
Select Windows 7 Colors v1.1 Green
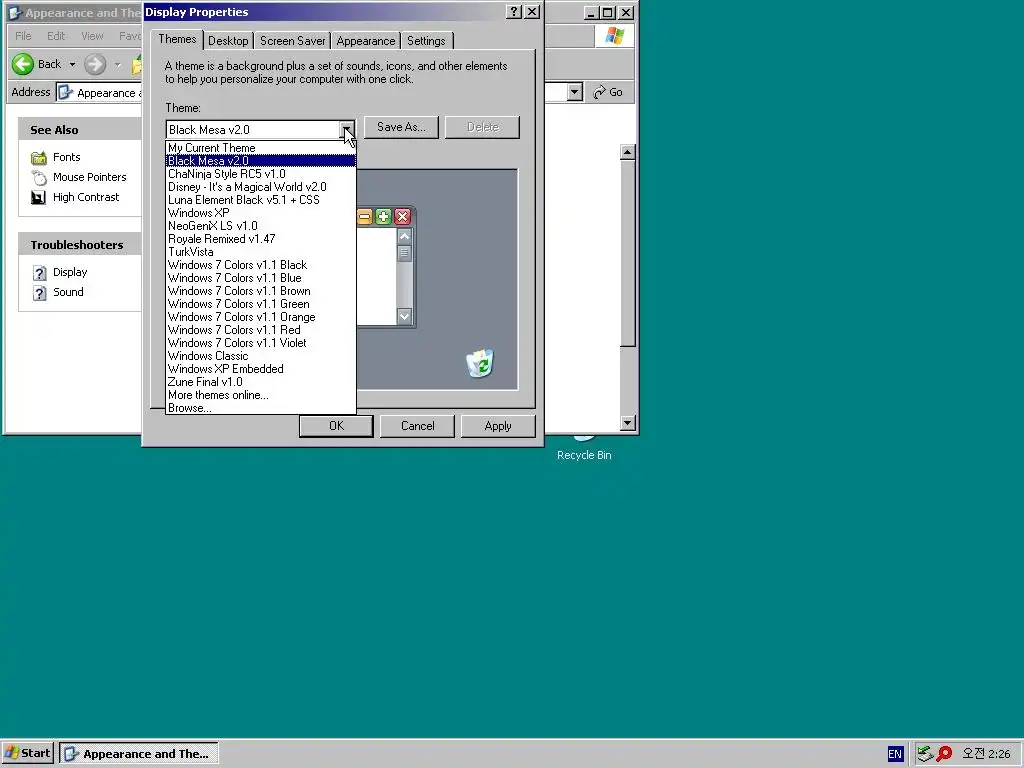261,304
